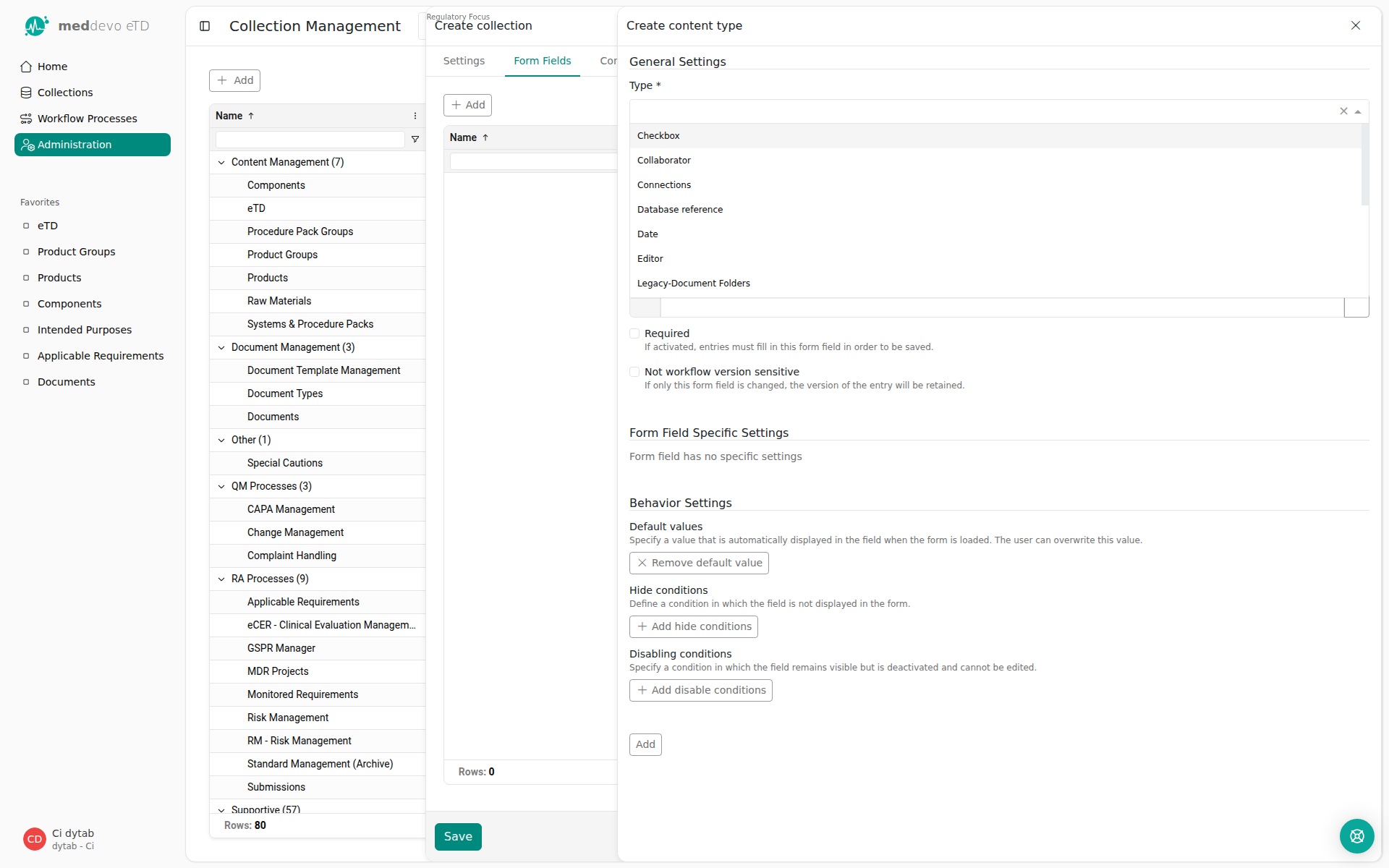Viewport: 1389px width, 868px height.
Task: Collapse the RA Processes group
Action: pos(221,579)
